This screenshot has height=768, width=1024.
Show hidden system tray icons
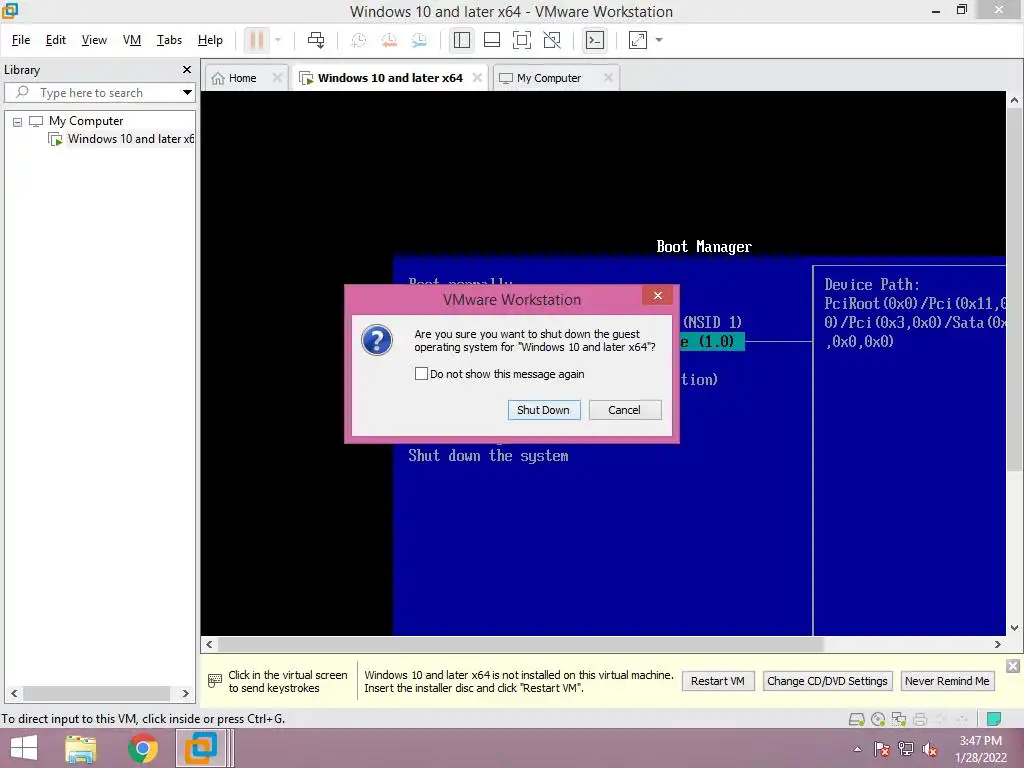click(857, 749)
